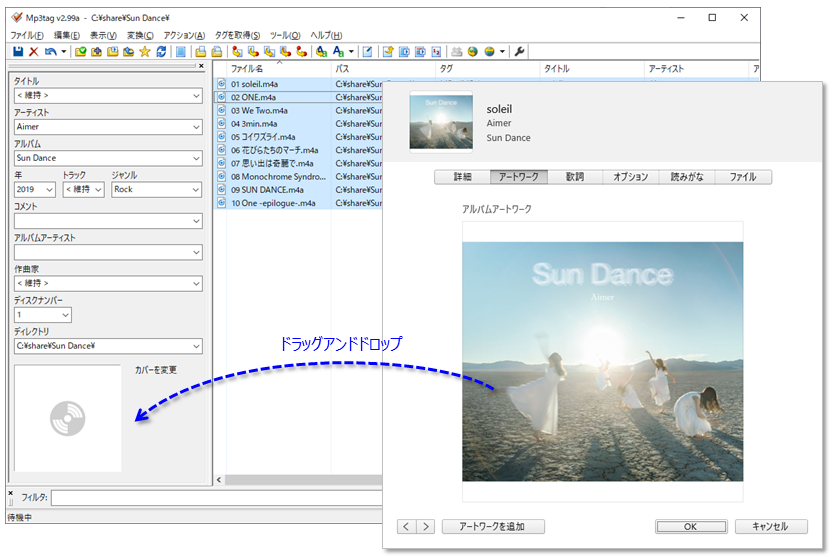Click the Paste tag icon
Image resolution: width=833 pixels, height=557 pixels.
coord(217,52)
